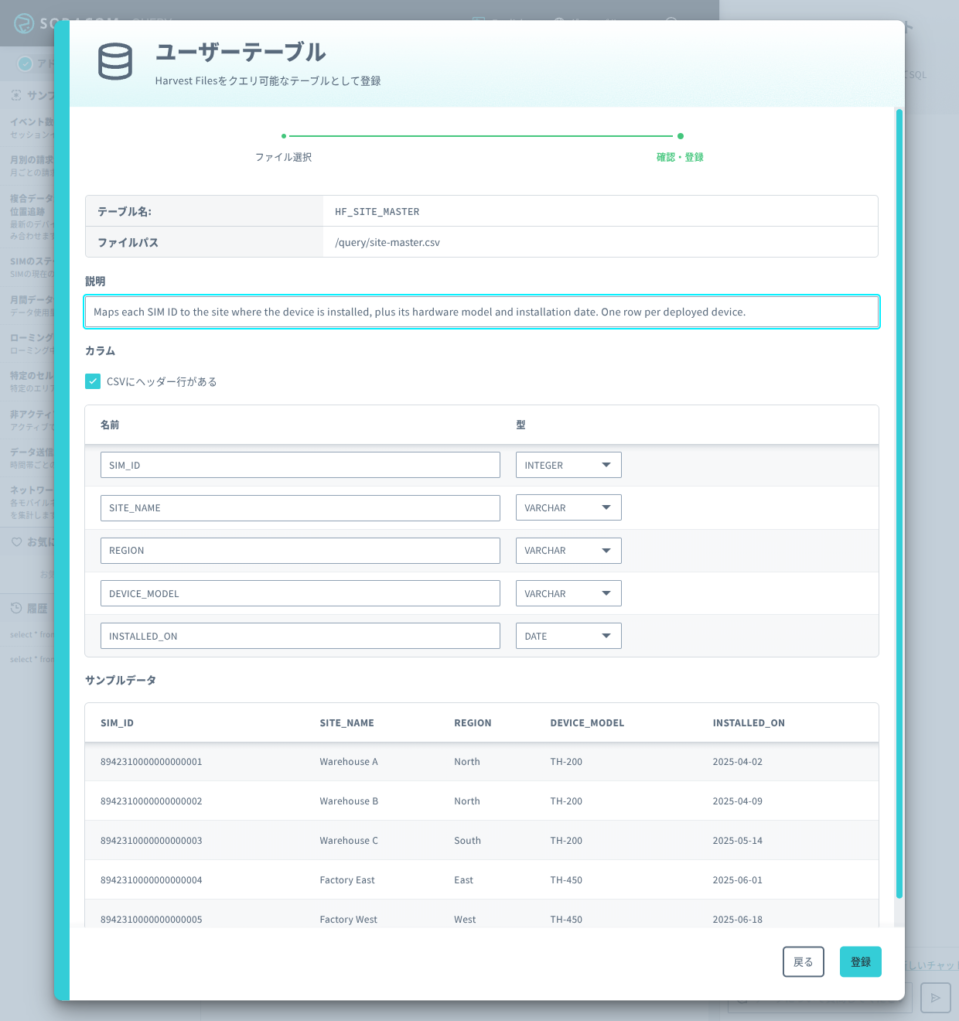Expand the DATE type dropdown for INSTALLED_ON
The image size is (959, 1021).
click(568, 636)
